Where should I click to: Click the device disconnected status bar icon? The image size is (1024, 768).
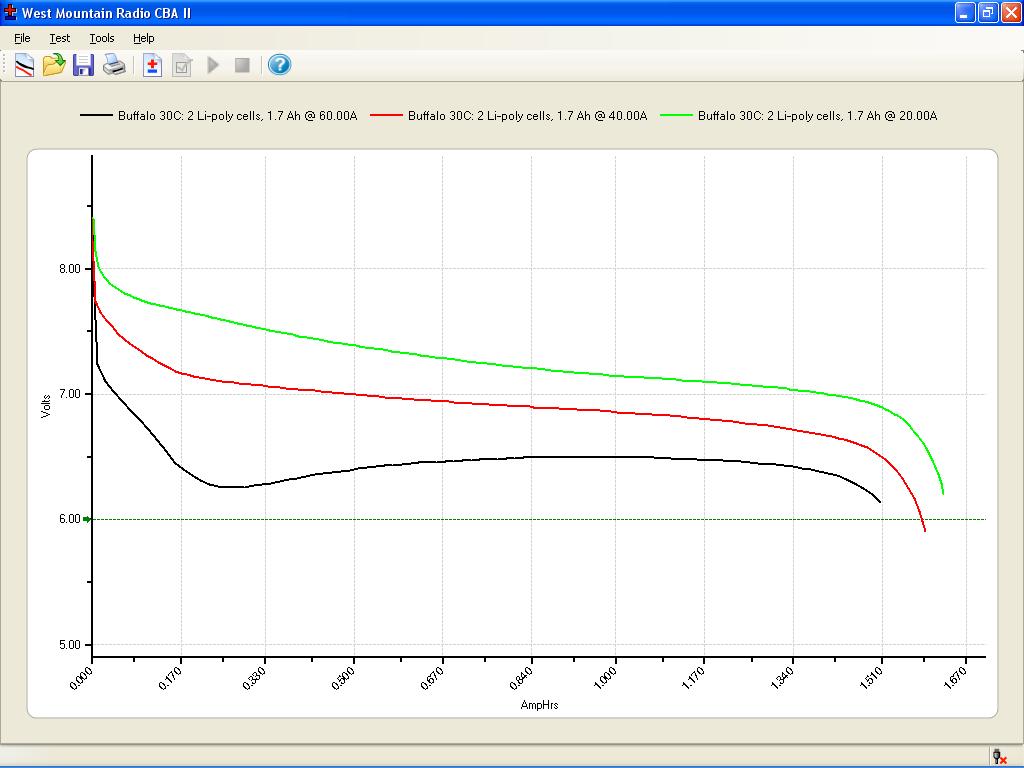999,756
